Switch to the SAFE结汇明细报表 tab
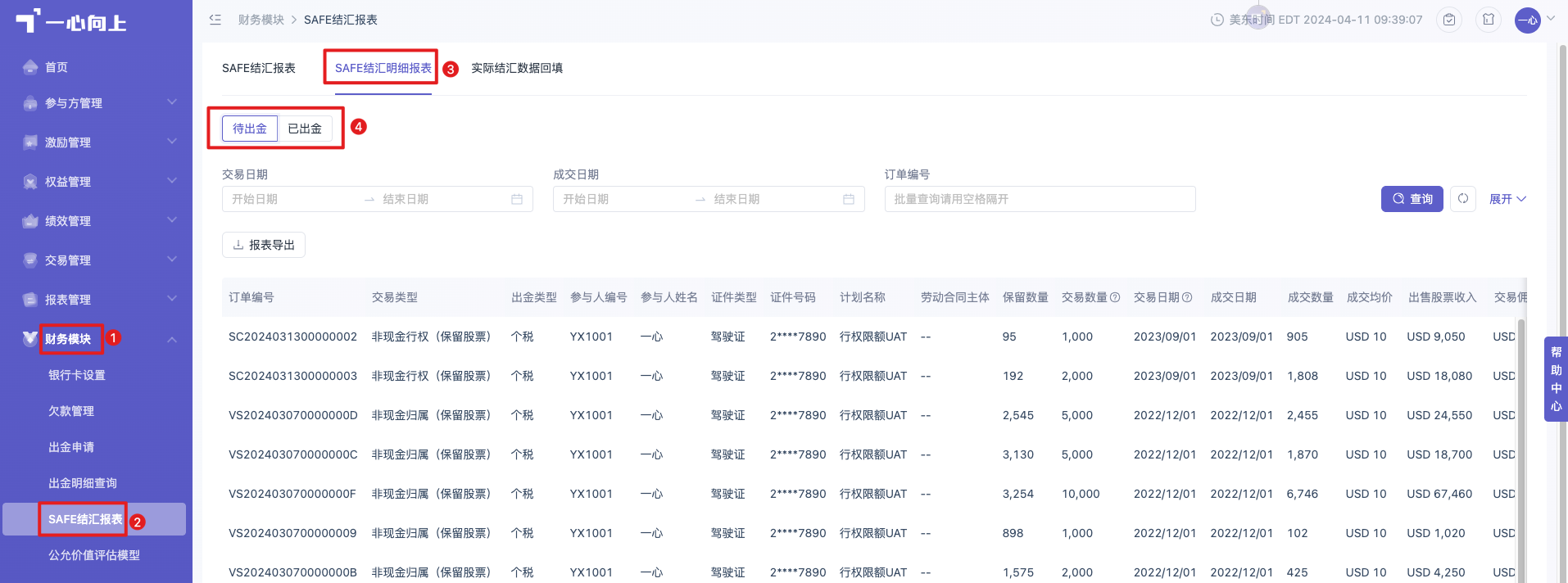The width and height of the screenshot is (1568, 583). [383, 68]
